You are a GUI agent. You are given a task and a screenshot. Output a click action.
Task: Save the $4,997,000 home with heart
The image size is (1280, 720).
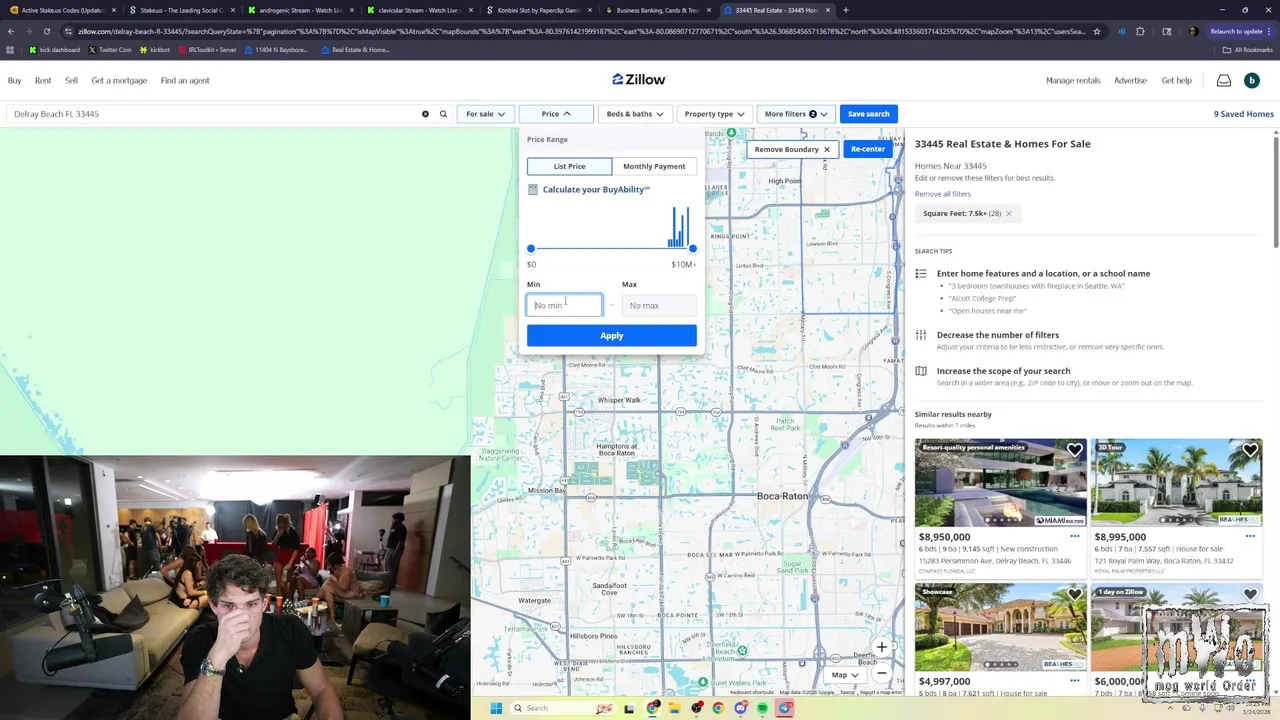coord(1074,595)
